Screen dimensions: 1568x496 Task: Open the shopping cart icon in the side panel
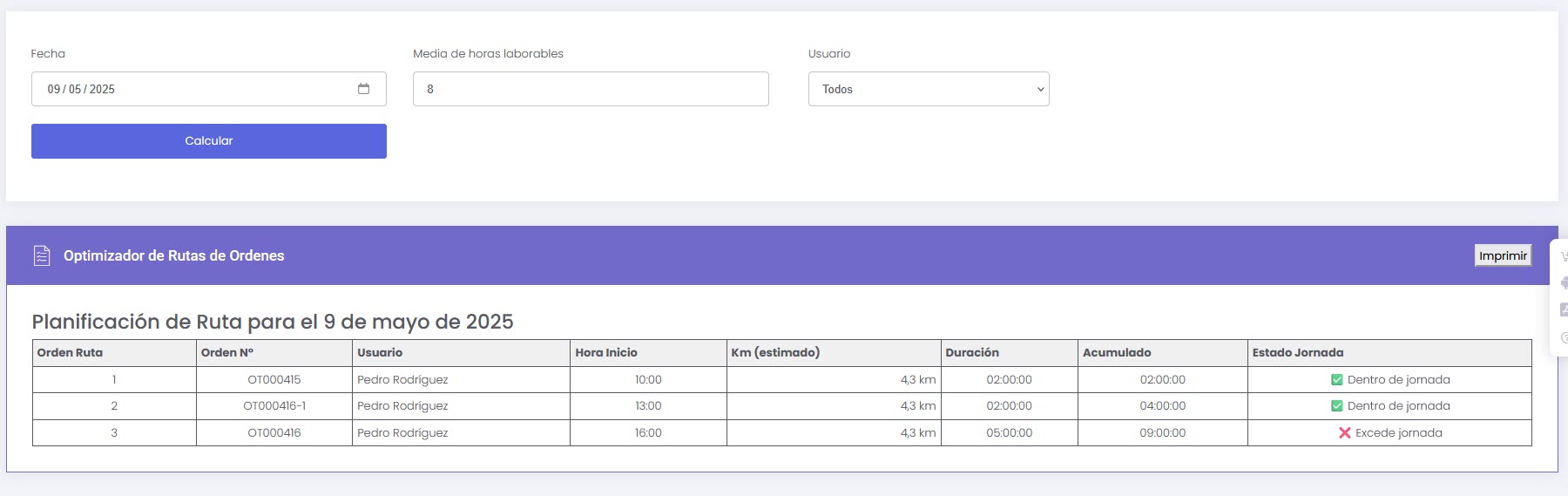click(x=1564, y=256)
